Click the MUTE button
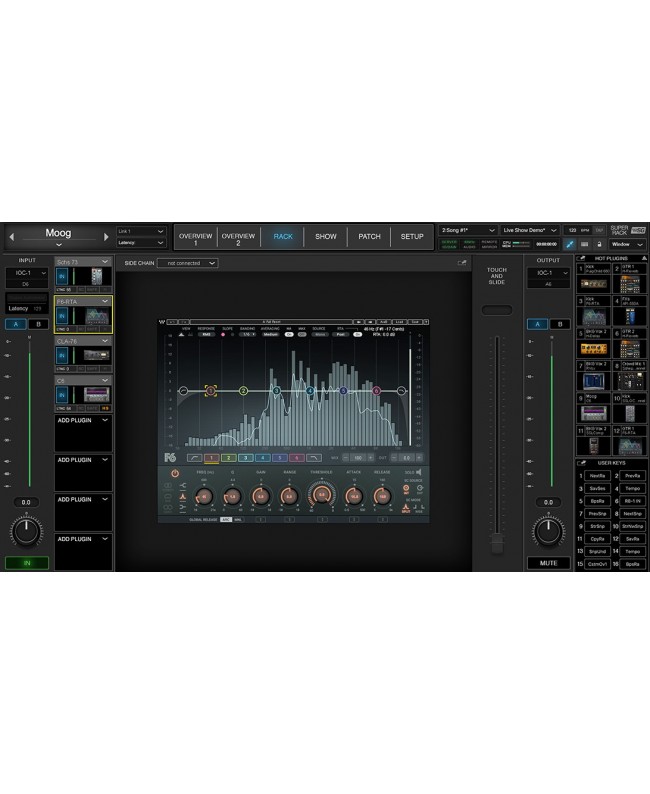This screenshot has width=650, height=794. (548, 563)
